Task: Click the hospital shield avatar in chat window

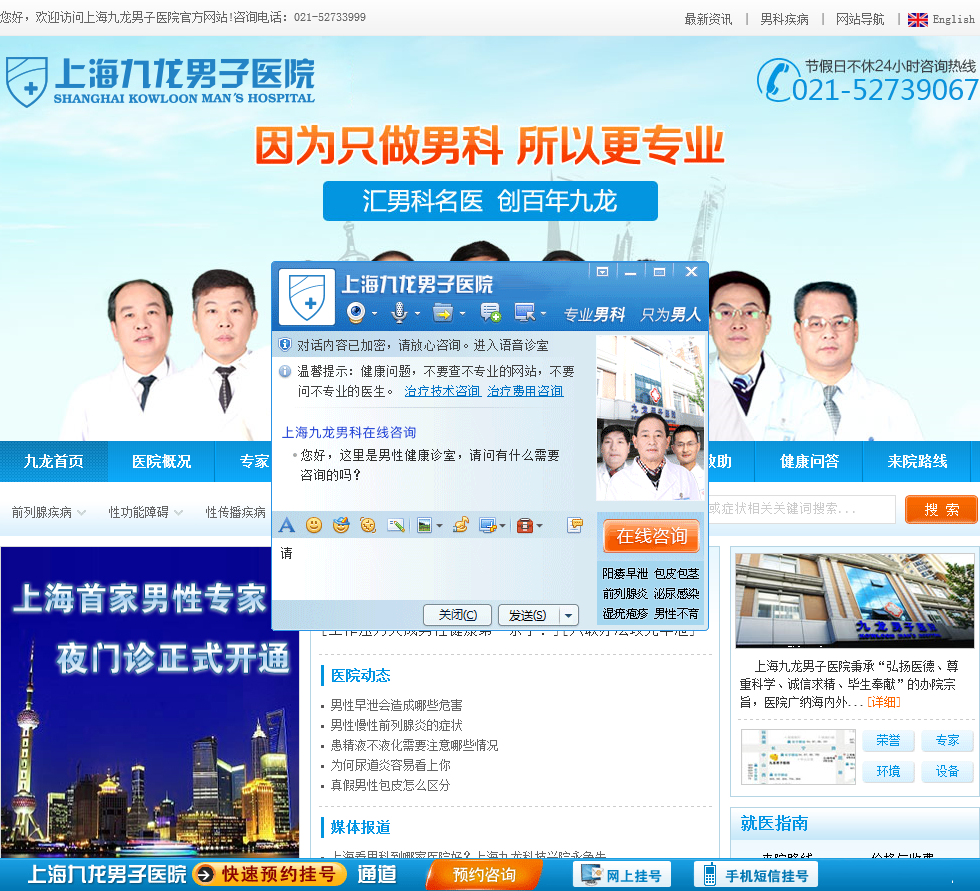Action: [x=307, y=297]
